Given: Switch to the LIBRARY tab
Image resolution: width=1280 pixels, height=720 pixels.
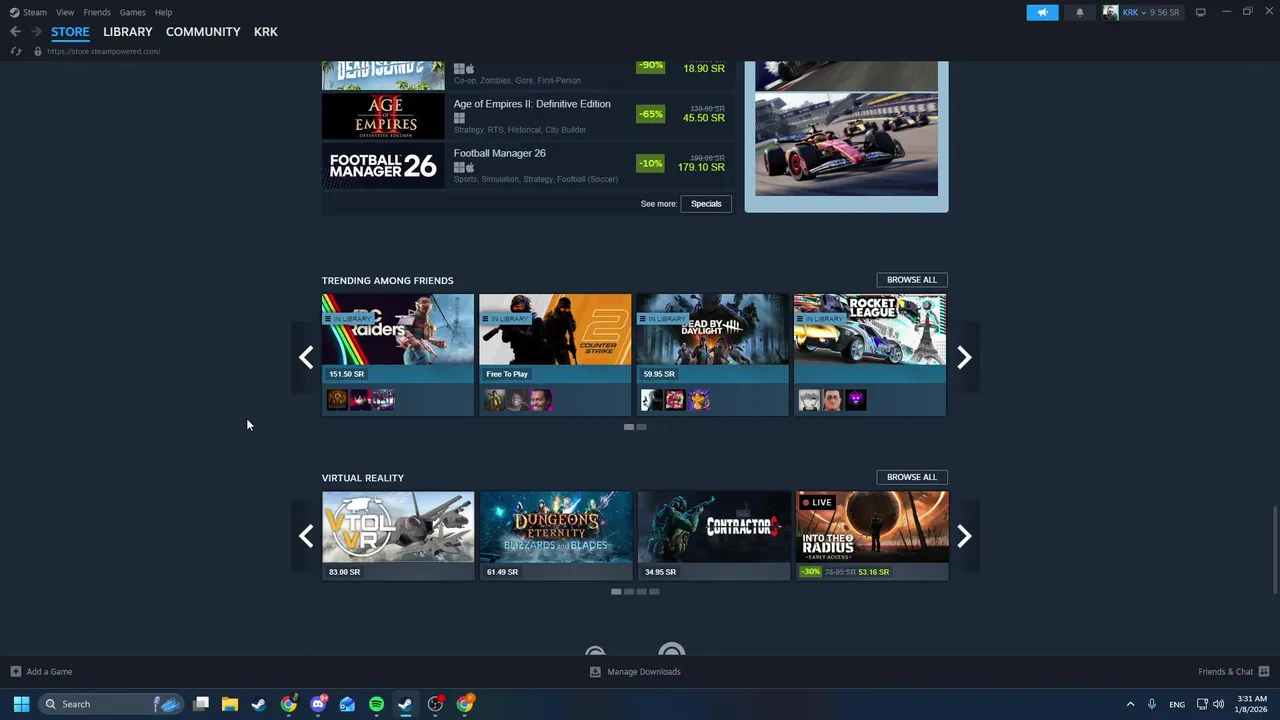Looking at the screenshot, I should coord(128,32).
